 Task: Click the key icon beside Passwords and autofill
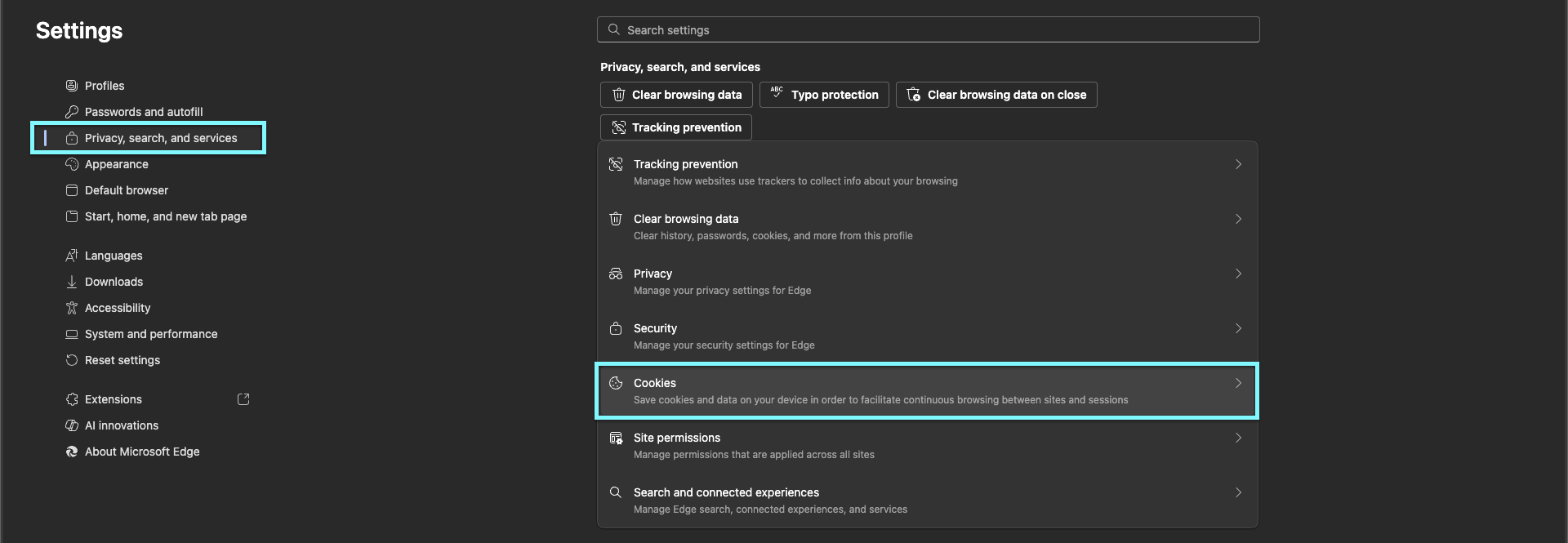(x=72, y=112)
